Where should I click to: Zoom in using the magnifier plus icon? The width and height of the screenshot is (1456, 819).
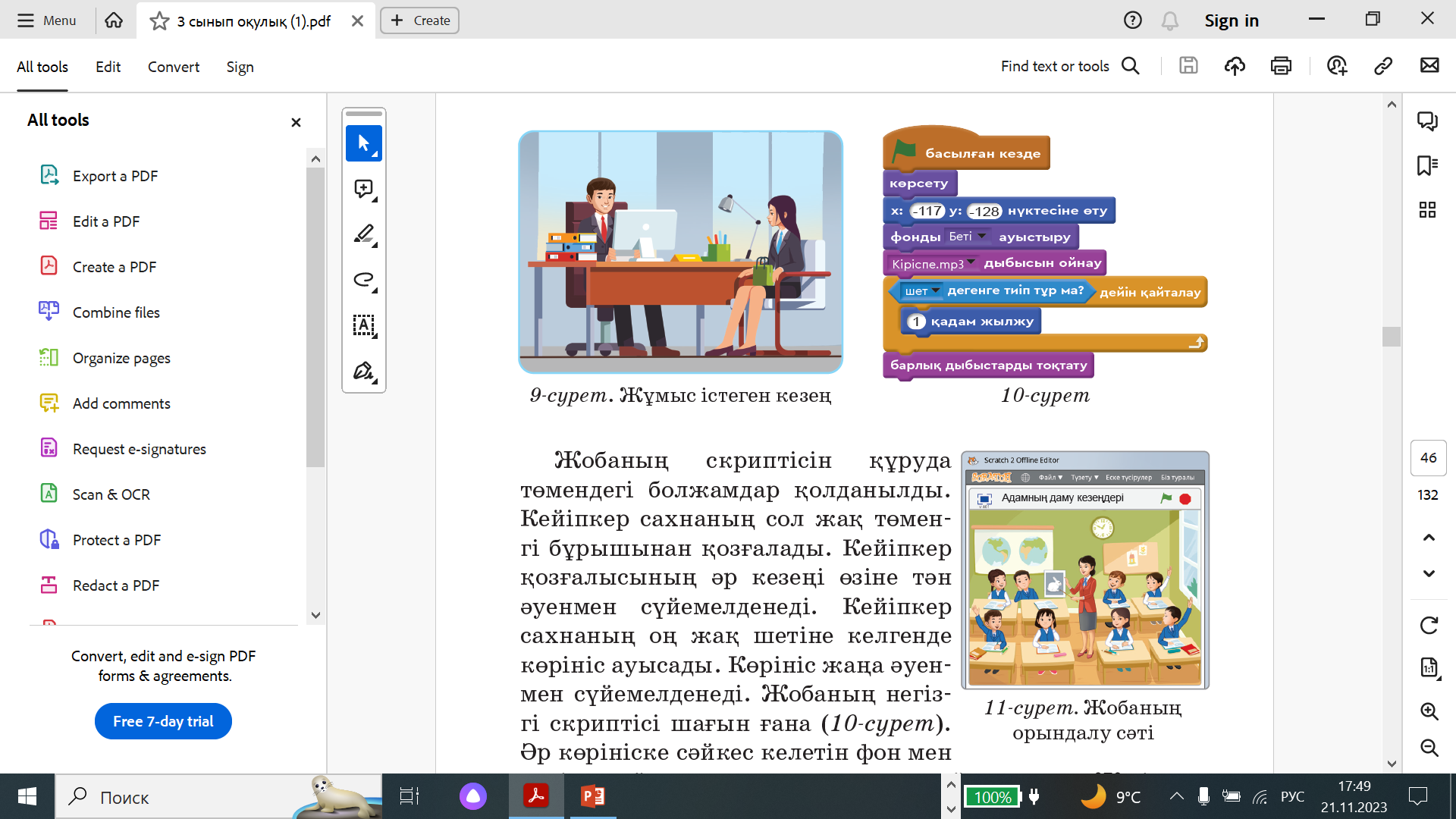pos(1429,711)
